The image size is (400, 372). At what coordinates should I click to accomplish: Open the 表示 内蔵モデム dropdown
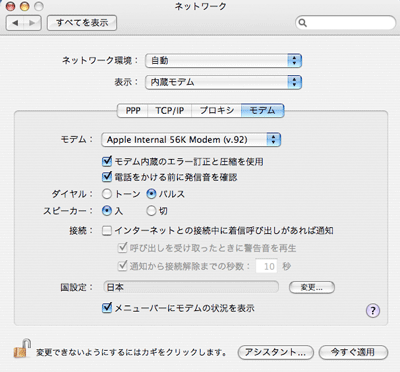[x=223, y=82]
